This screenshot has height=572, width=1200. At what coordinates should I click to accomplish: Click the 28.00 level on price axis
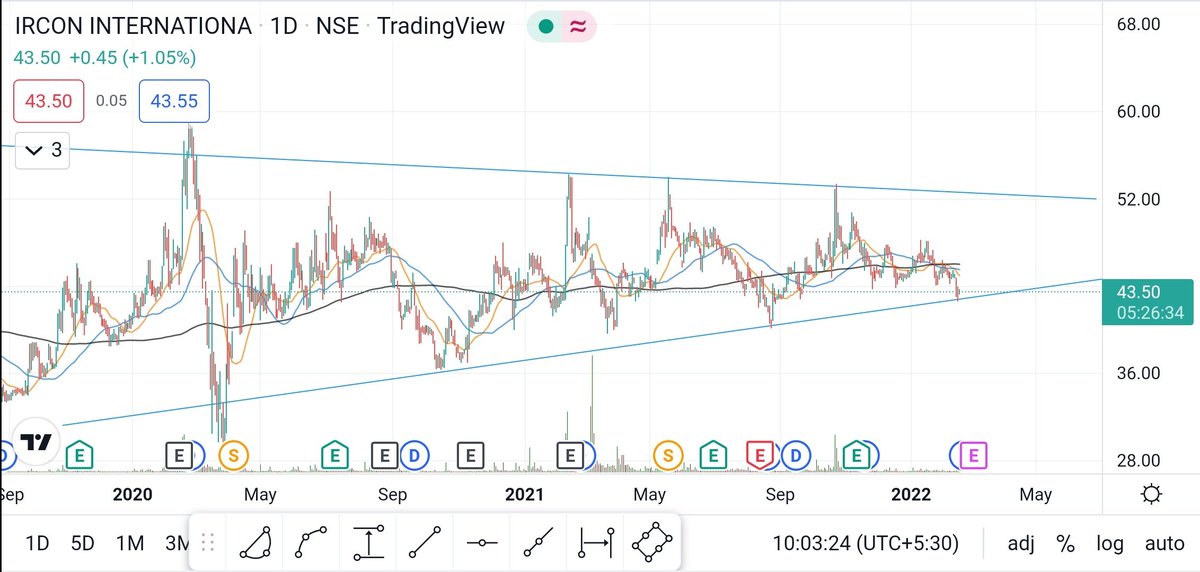tap(1138, 460)
